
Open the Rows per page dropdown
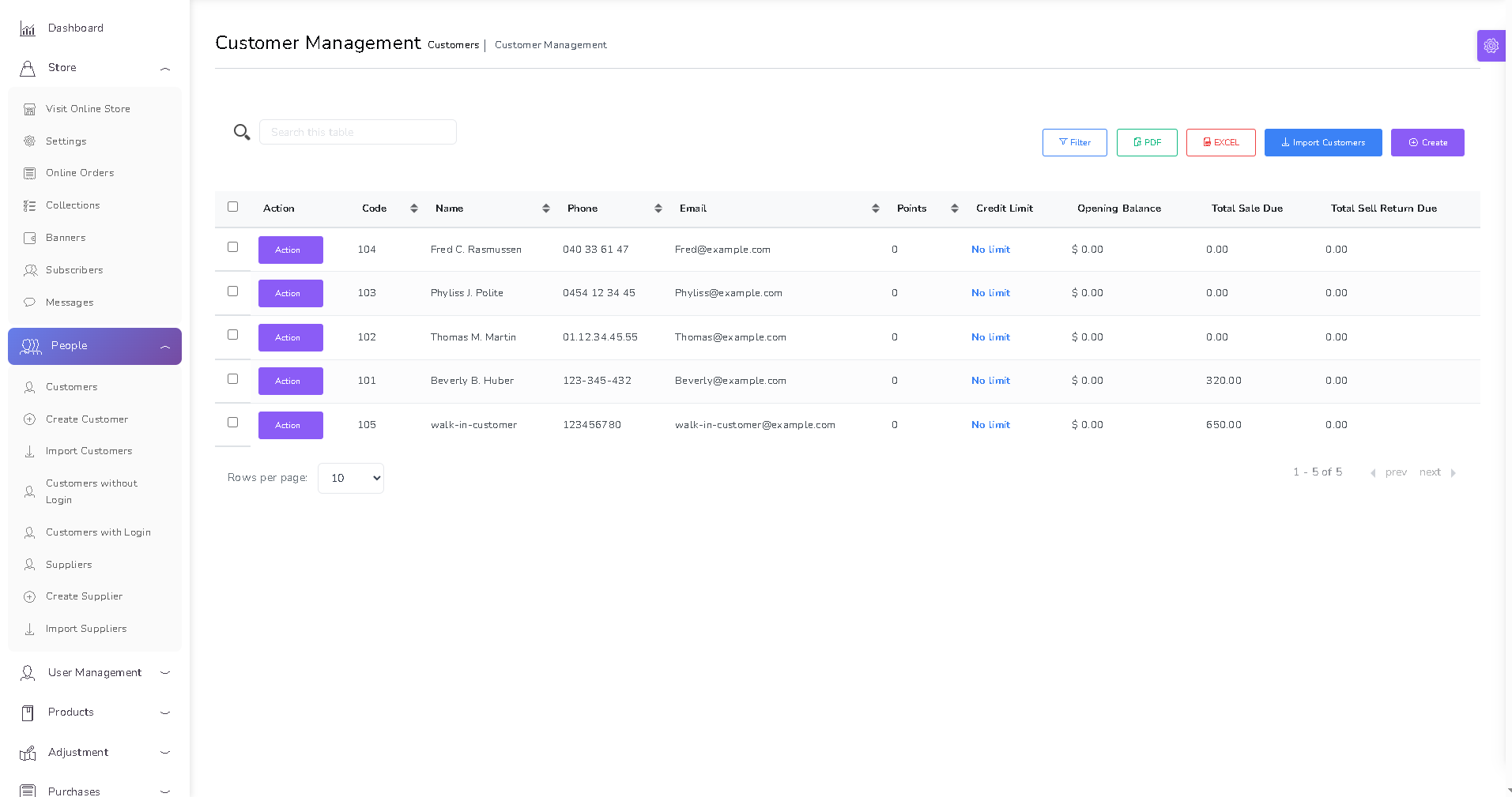(350, 479)
